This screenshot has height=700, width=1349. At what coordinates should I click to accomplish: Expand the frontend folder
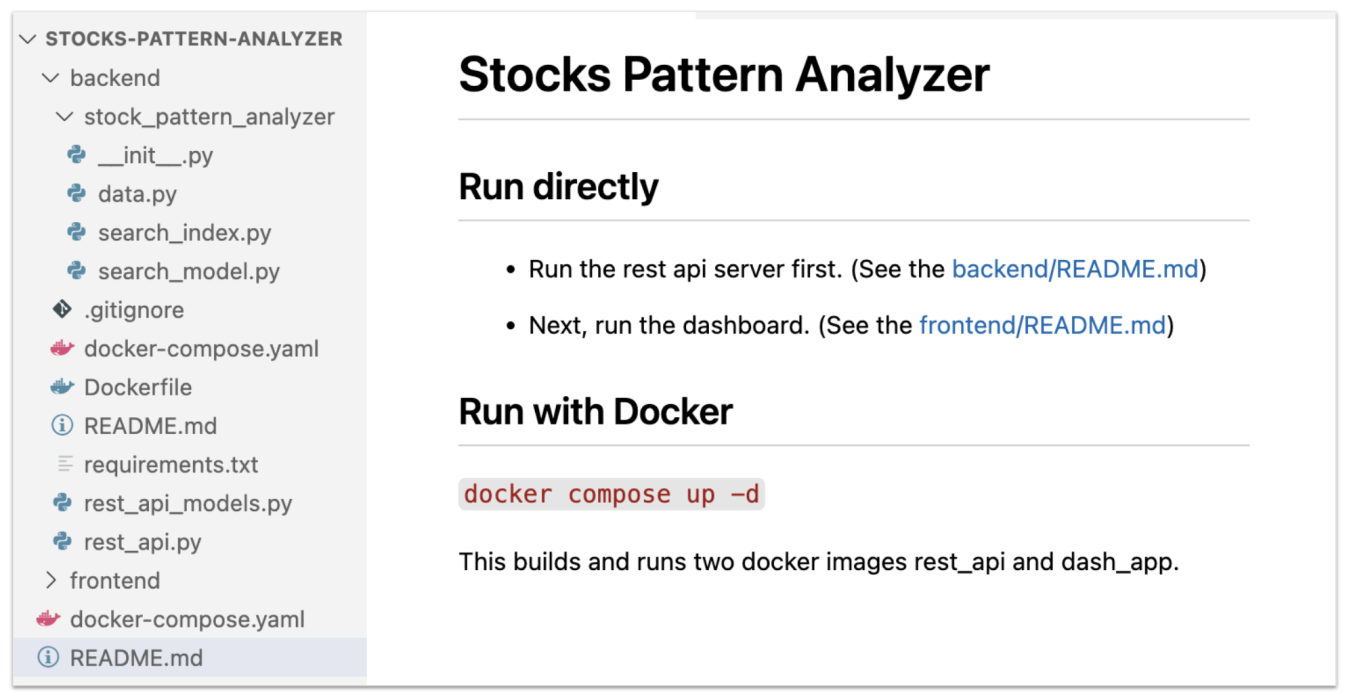(x=51, y=580)
